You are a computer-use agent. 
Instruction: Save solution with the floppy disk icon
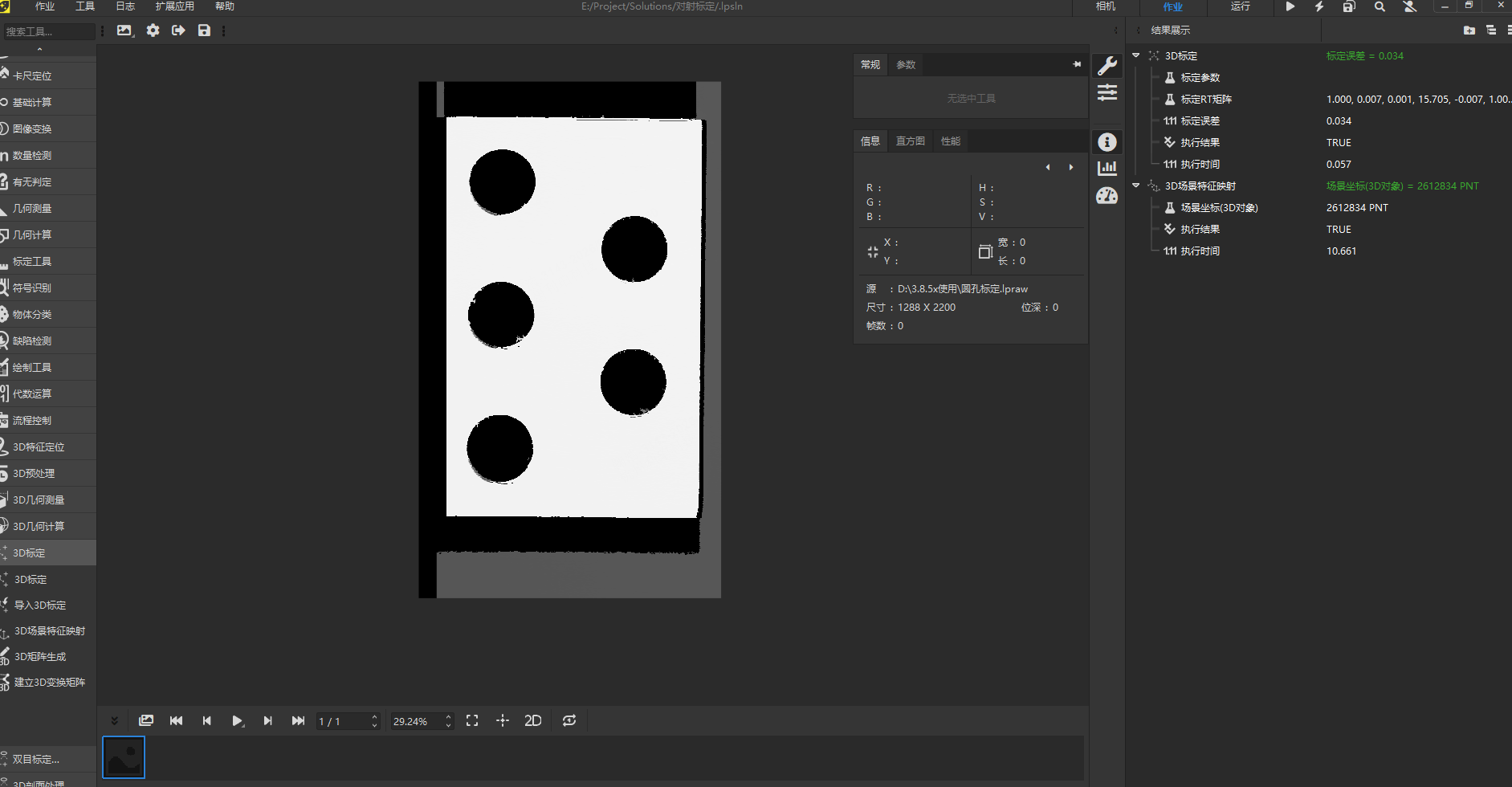click(x=204, y=31)
